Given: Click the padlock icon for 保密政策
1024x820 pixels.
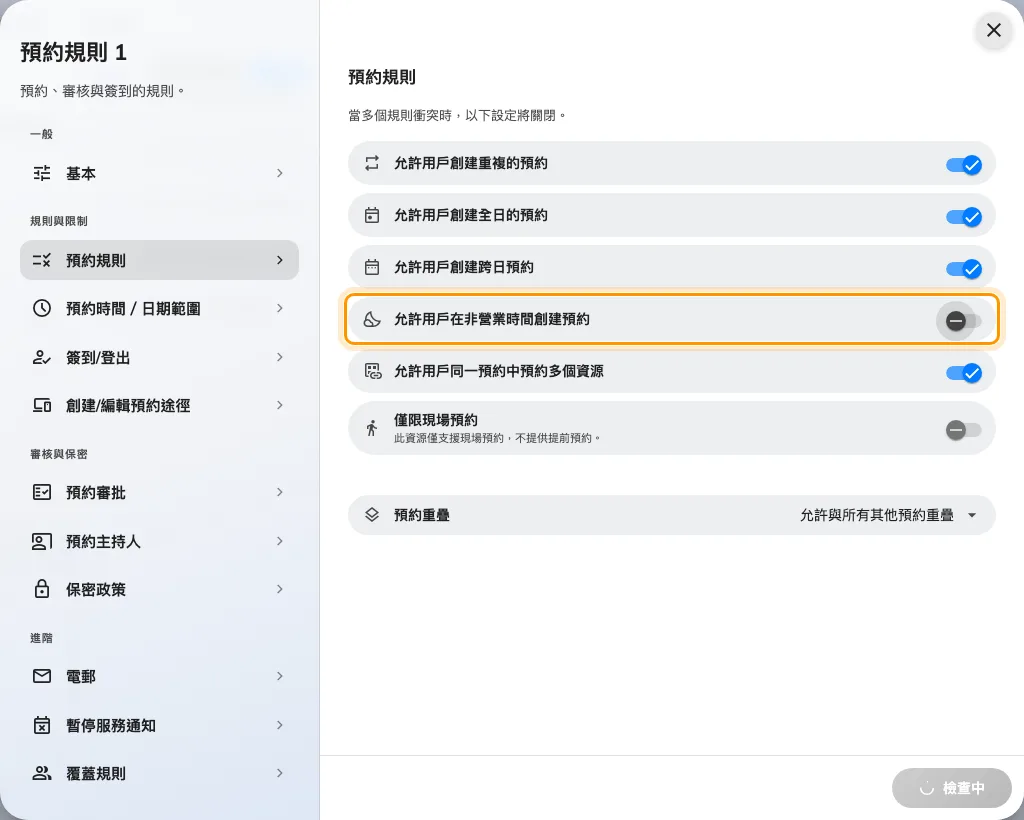Looking at the screenshot, I should pos(42,589).
